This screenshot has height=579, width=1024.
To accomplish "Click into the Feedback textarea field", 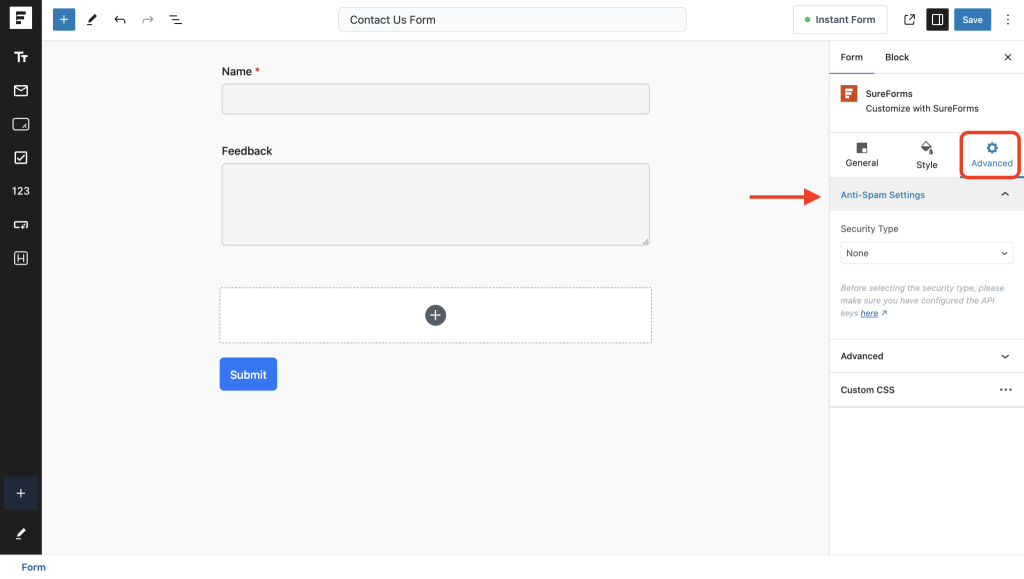I will click(x=435, y=204).
